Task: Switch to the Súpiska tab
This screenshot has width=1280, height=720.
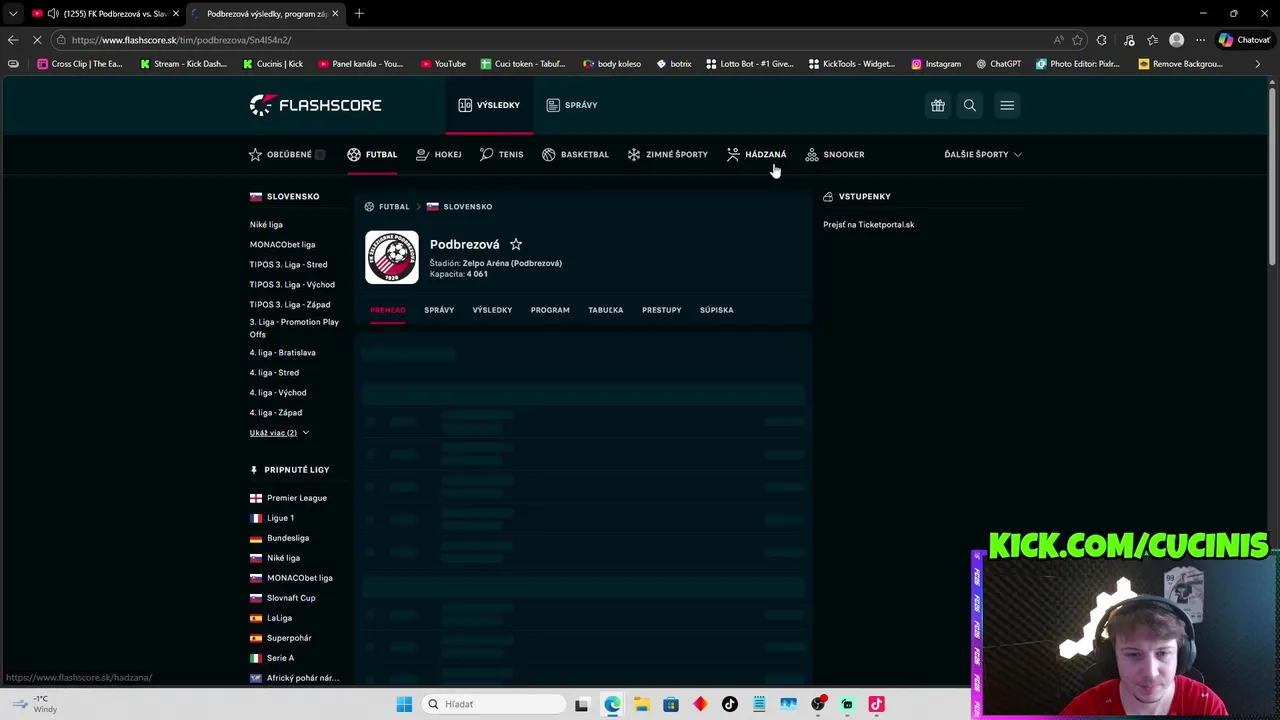Action: tap(717, 310)
